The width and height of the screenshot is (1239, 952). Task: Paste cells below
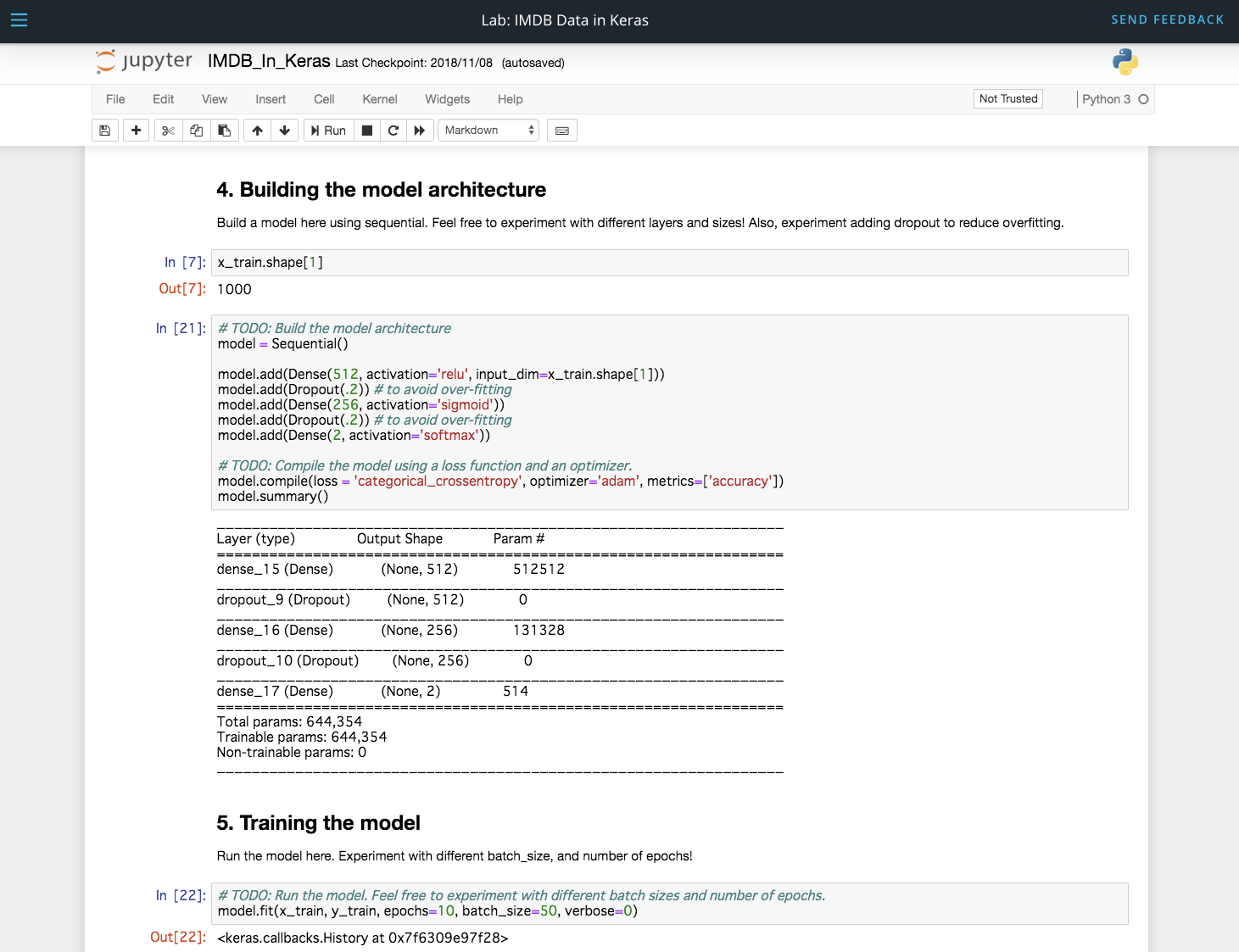[224, 131]
